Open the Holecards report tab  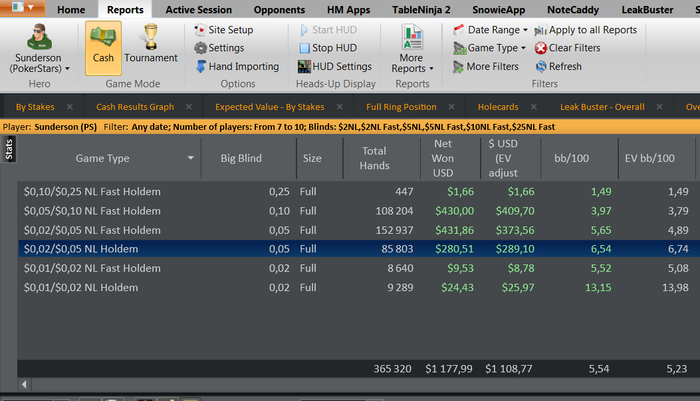coord(498,107)
